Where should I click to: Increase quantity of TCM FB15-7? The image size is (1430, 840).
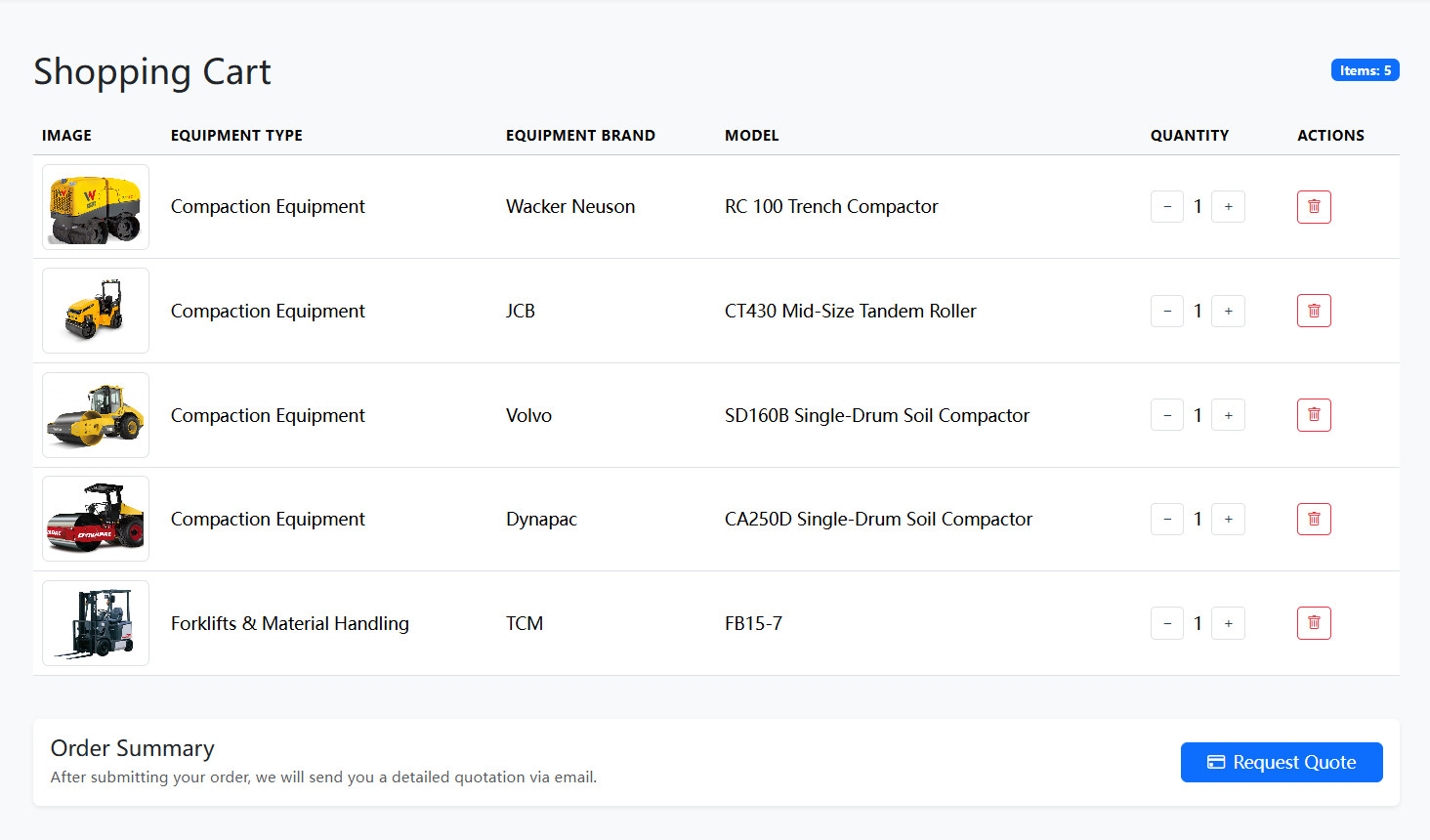pos(1228,623)
